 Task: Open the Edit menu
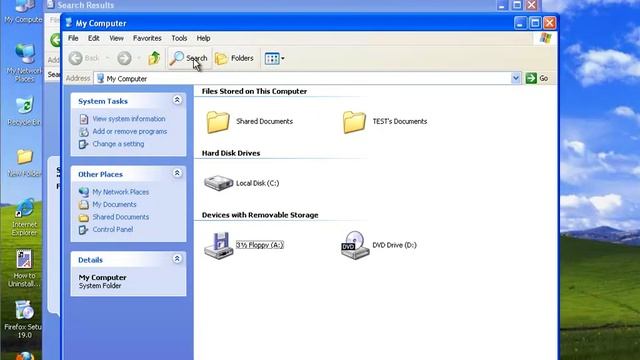coord(93,38)
